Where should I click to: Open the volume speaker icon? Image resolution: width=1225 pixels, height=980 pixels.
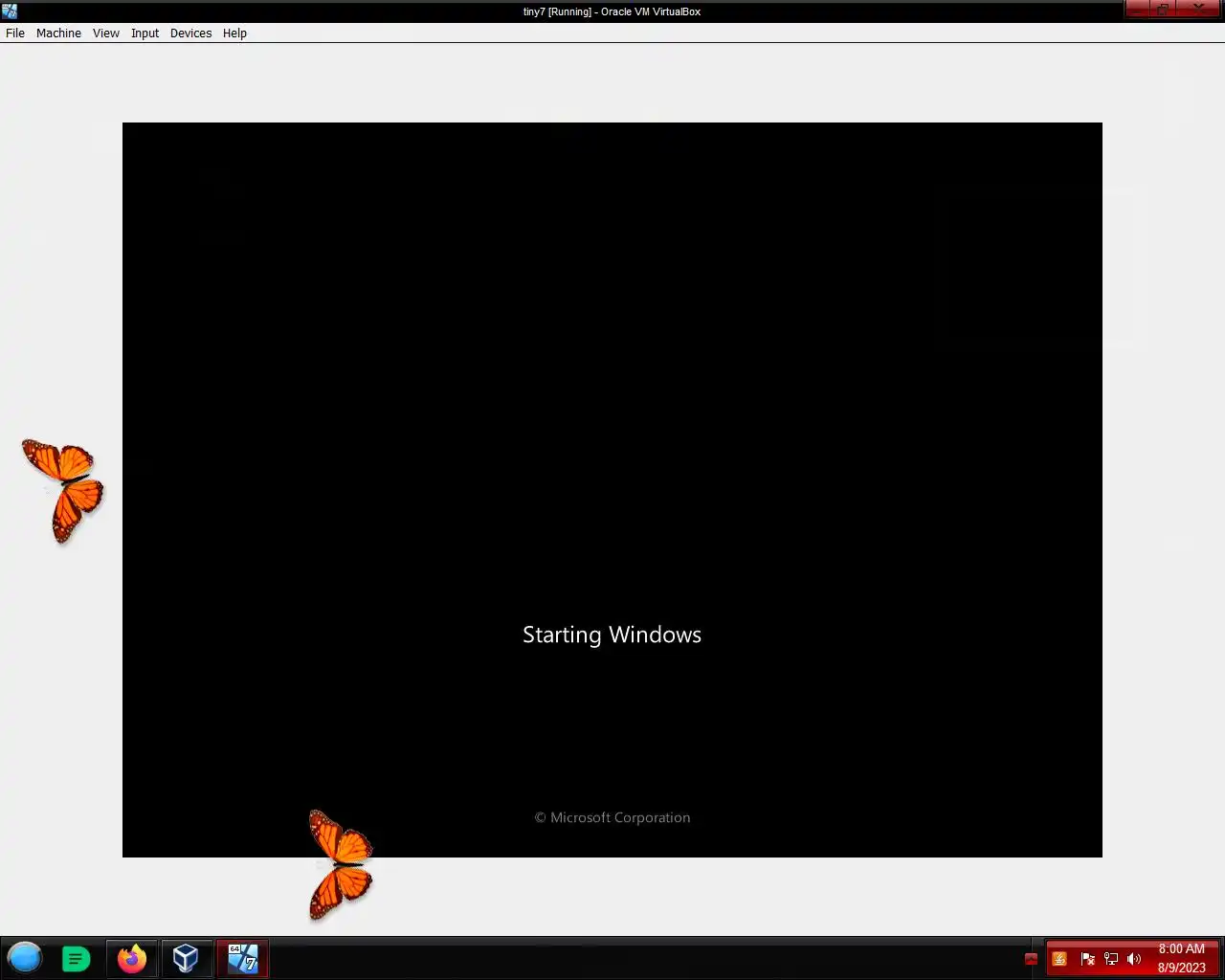[1134, 959]
